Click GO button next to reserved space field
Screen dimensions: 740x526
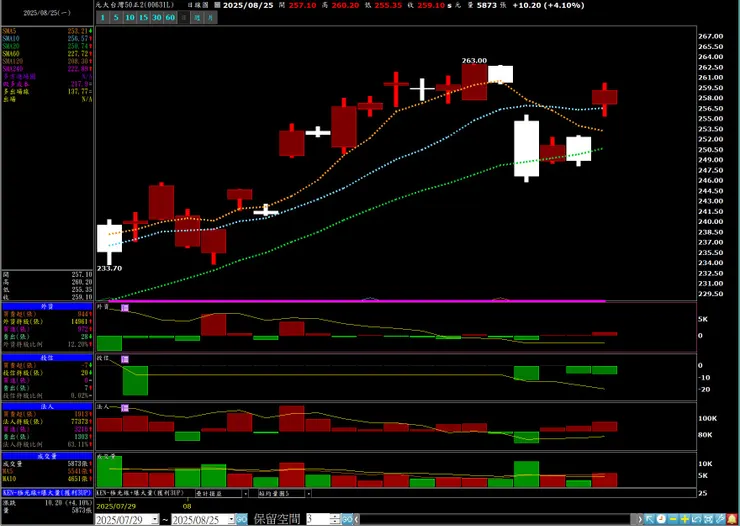pos(347,519)
